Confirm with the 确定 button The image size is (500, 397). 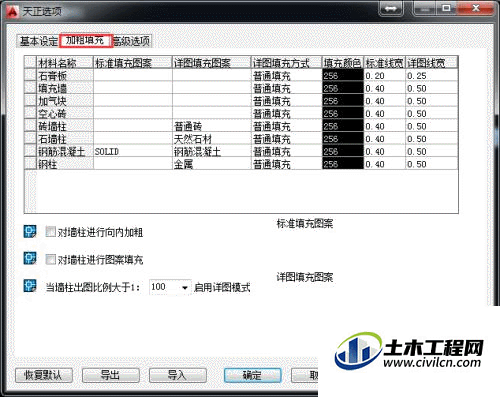coord(252,376)
